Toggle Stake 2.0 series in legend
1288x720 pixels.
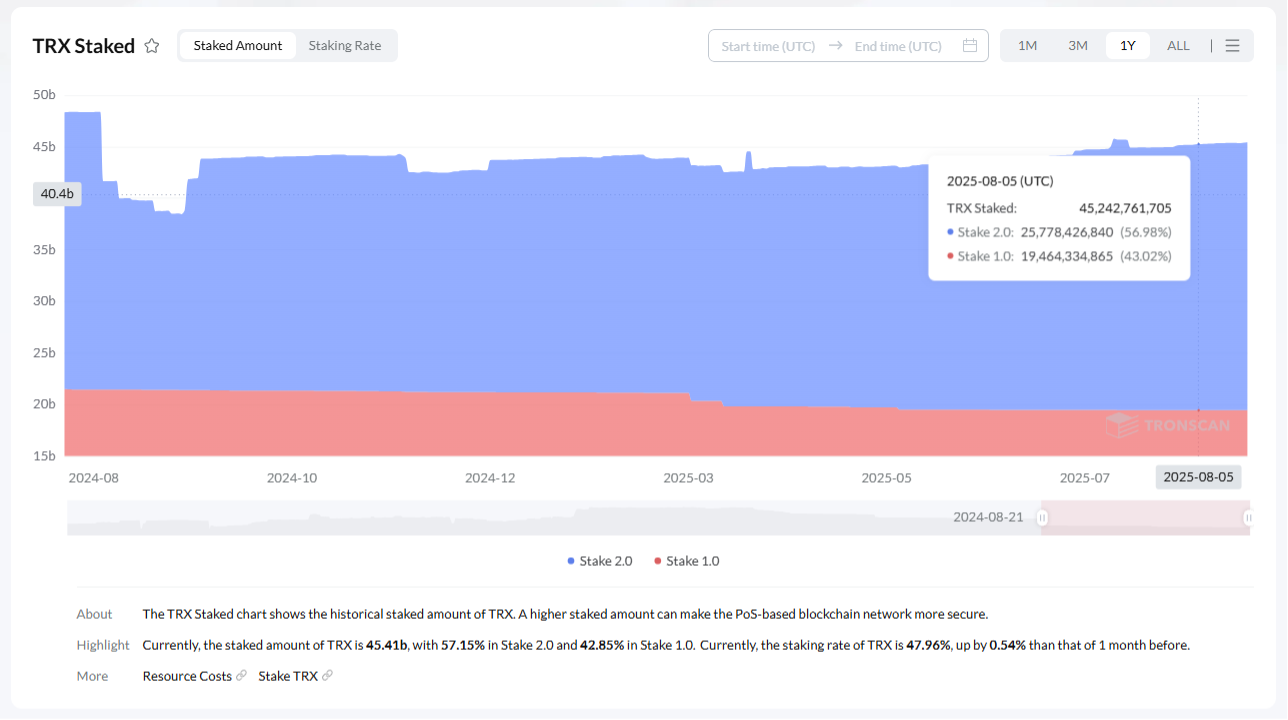[x=600, y=561]
